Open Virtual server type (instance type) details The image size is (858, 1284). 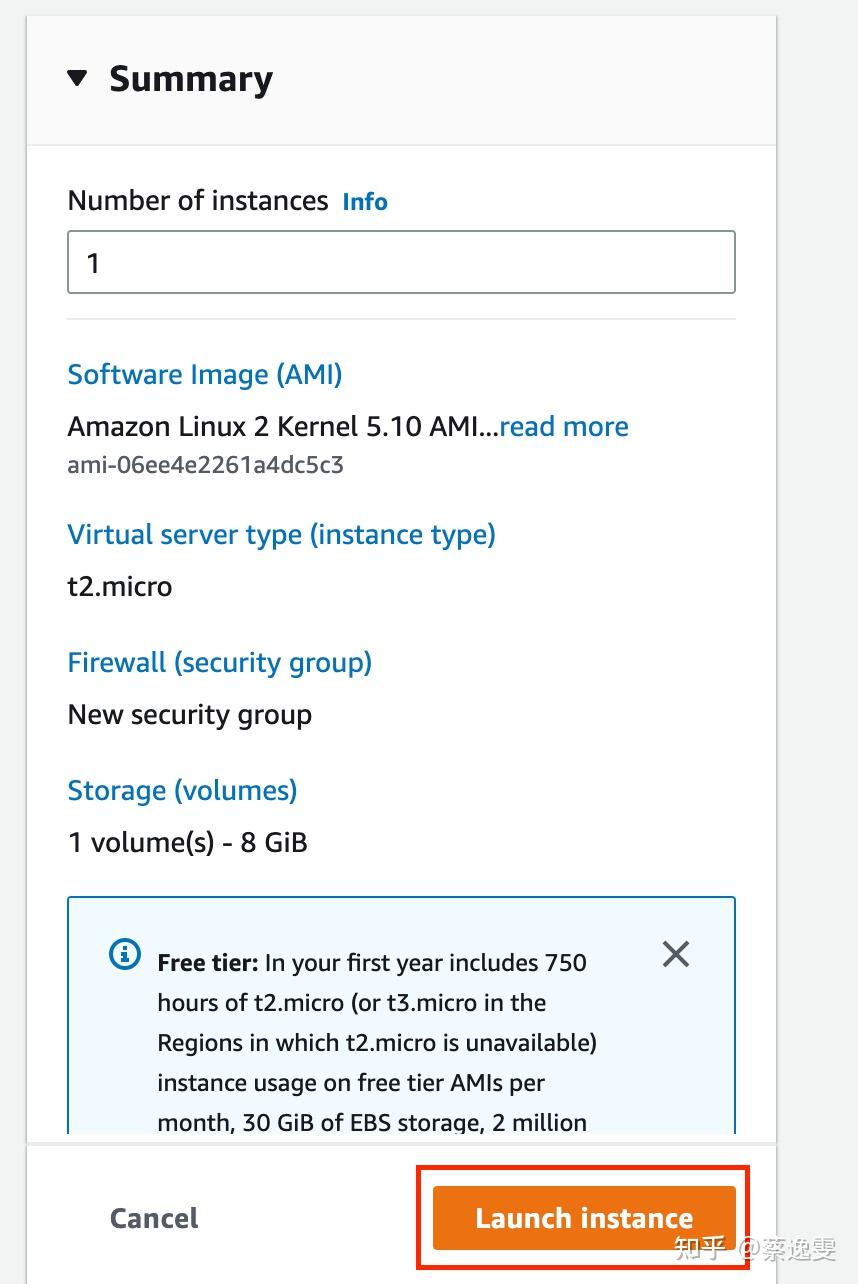tap(281, 534)
